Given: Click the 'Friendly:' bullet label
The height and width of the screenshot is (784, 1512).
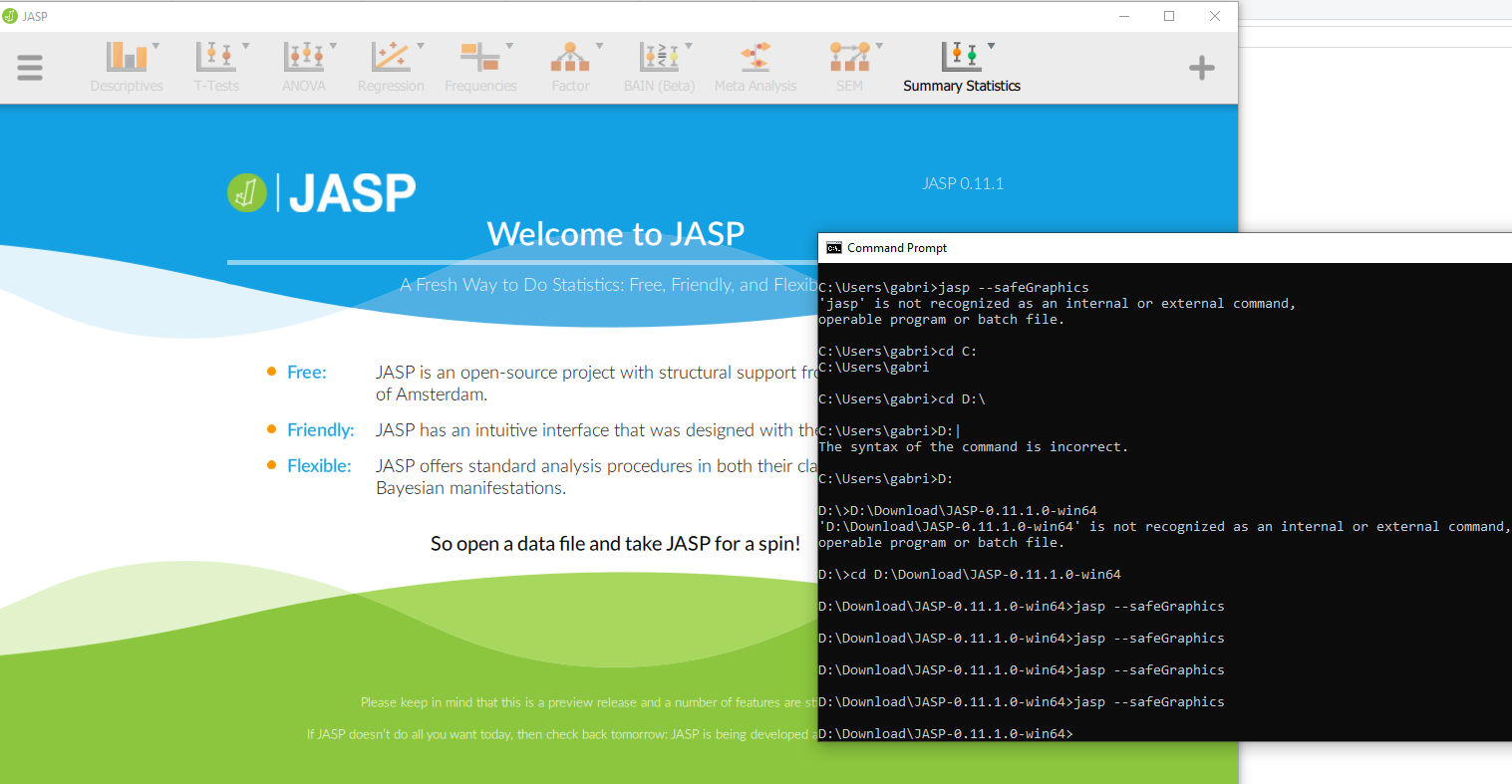Looking at the screenshot, I should [x=321, y=430].
